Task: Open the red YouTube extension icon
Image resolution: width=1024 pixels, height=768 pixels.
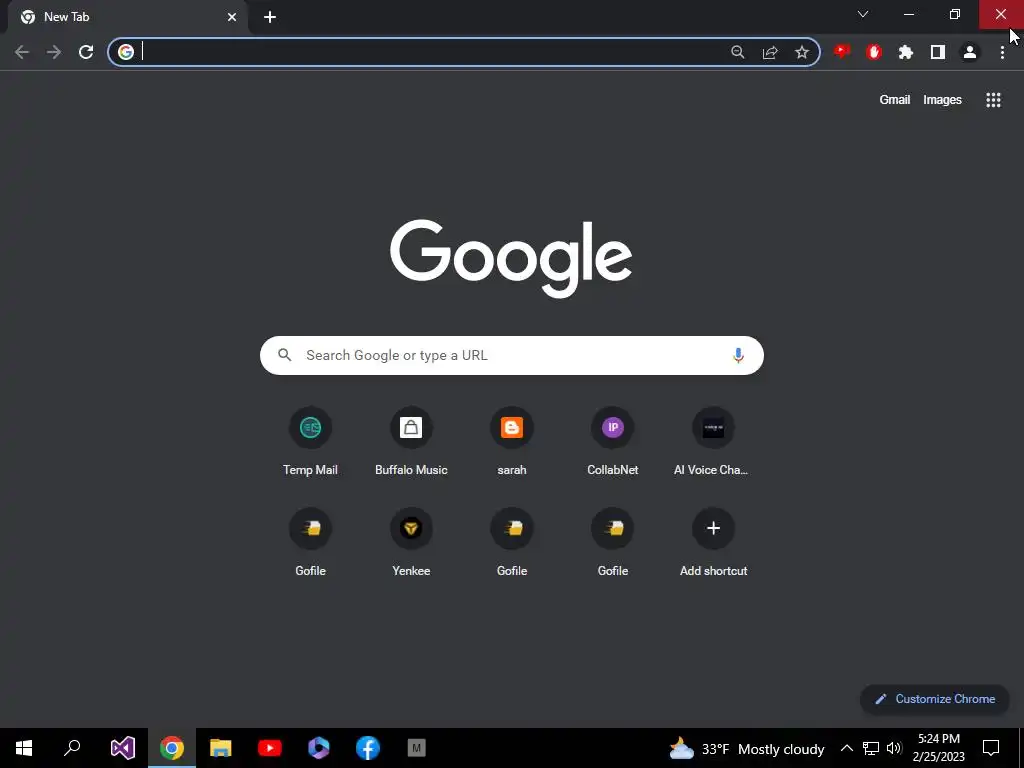Action: [x=842, y=52]
